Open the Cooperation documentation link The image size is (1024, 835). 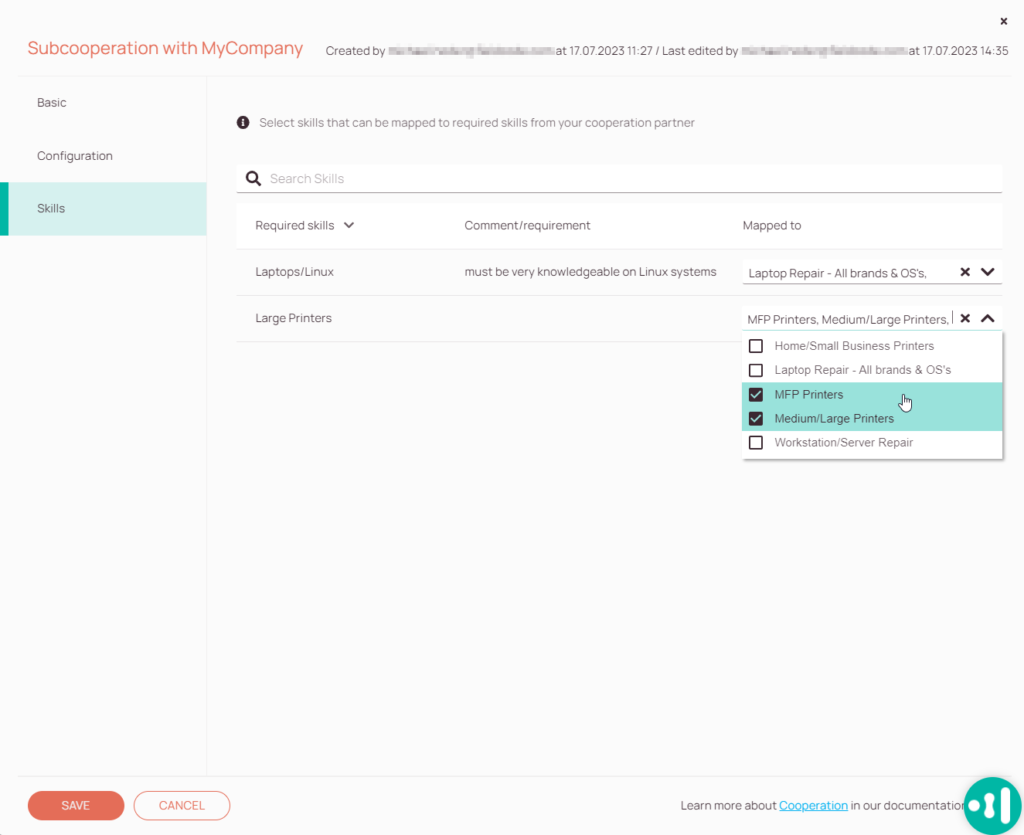point(813,805)
